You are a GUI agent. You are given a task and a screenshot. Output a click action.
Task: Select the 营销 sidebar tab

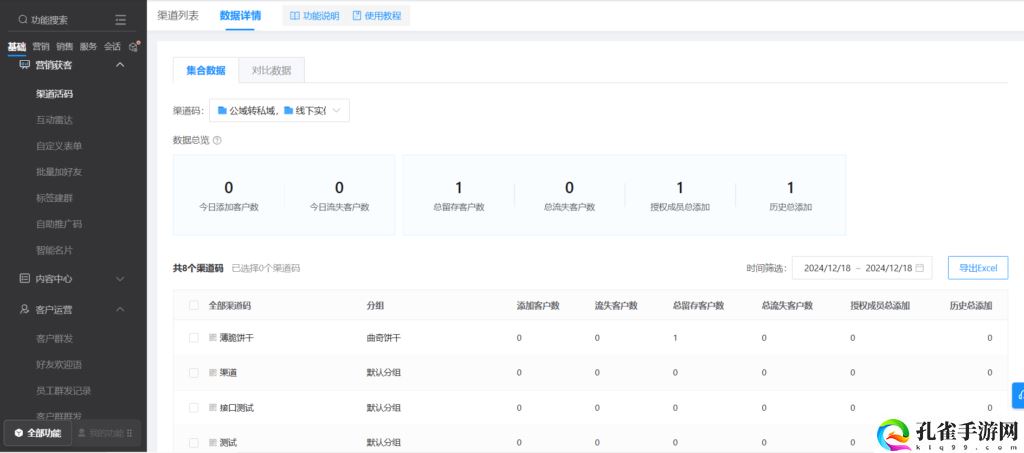pos(41,46)
